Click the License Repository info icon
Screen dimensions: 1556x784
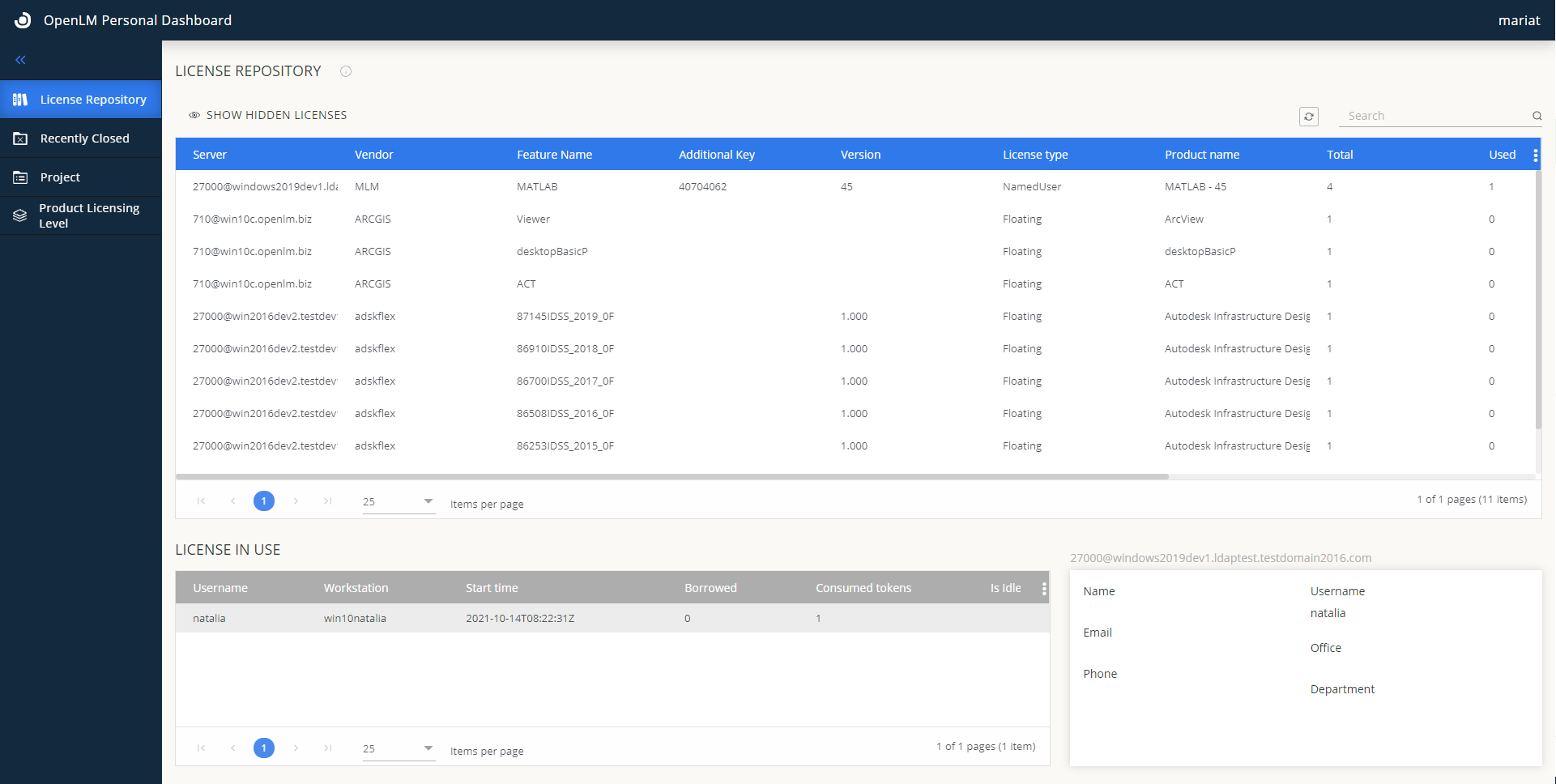pos(346,71)
